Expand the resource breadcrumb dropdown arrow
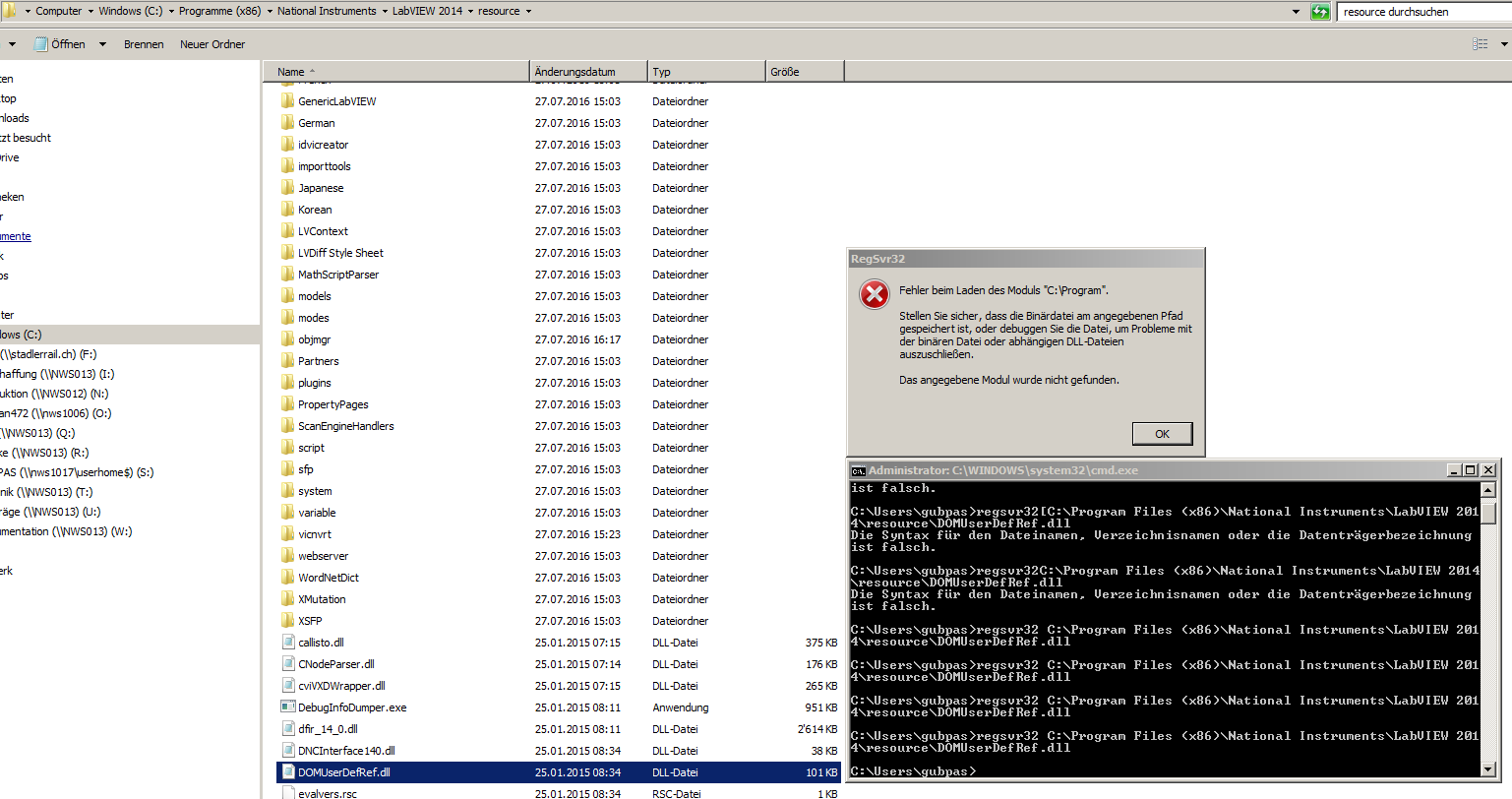This screenshot has height=799, width=1512. [528, 12]
